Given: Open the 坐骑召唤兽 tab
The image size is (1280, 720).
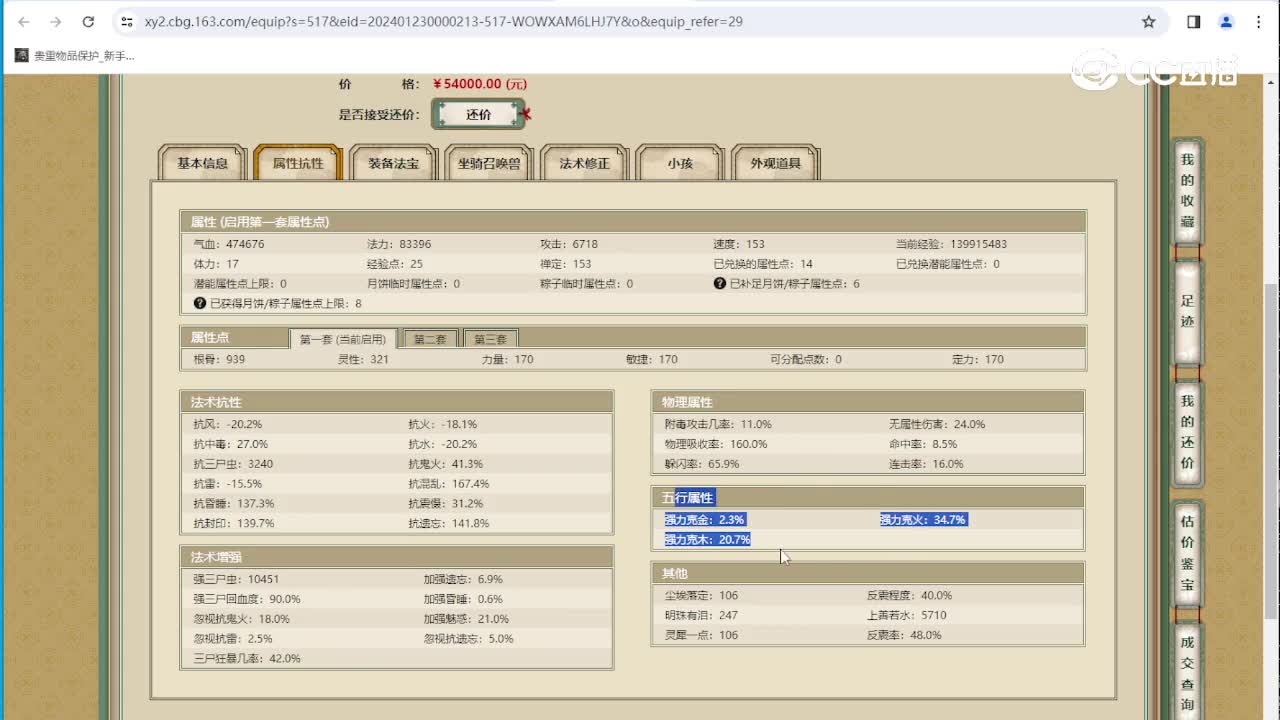Looking at the screenshot, I should [489, 163].
